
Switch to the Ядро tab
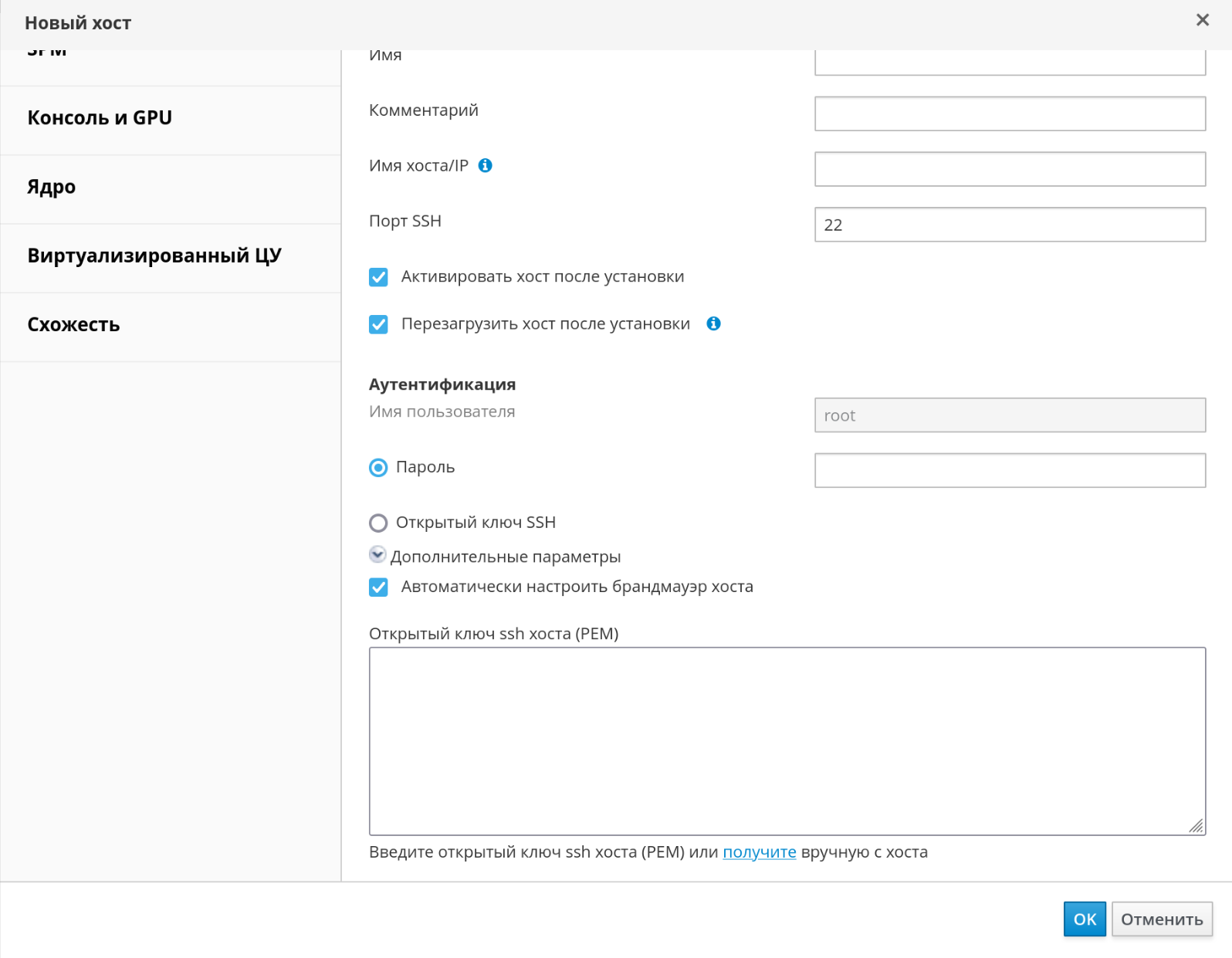(52, 187)
